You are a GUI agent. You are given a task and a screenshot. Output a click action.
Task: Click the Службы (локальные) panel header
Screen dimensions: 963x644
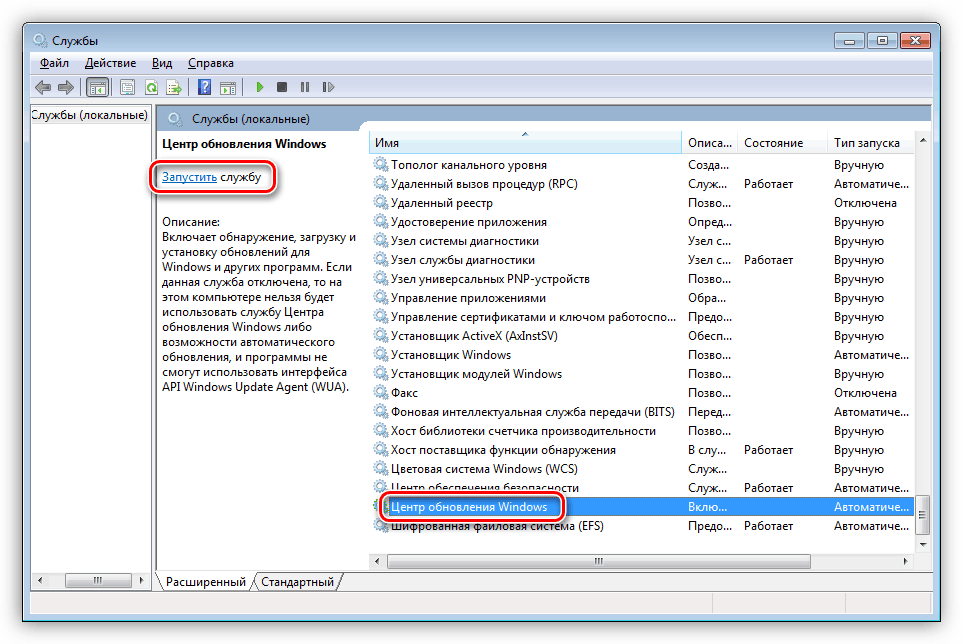(x=251, y=118)
